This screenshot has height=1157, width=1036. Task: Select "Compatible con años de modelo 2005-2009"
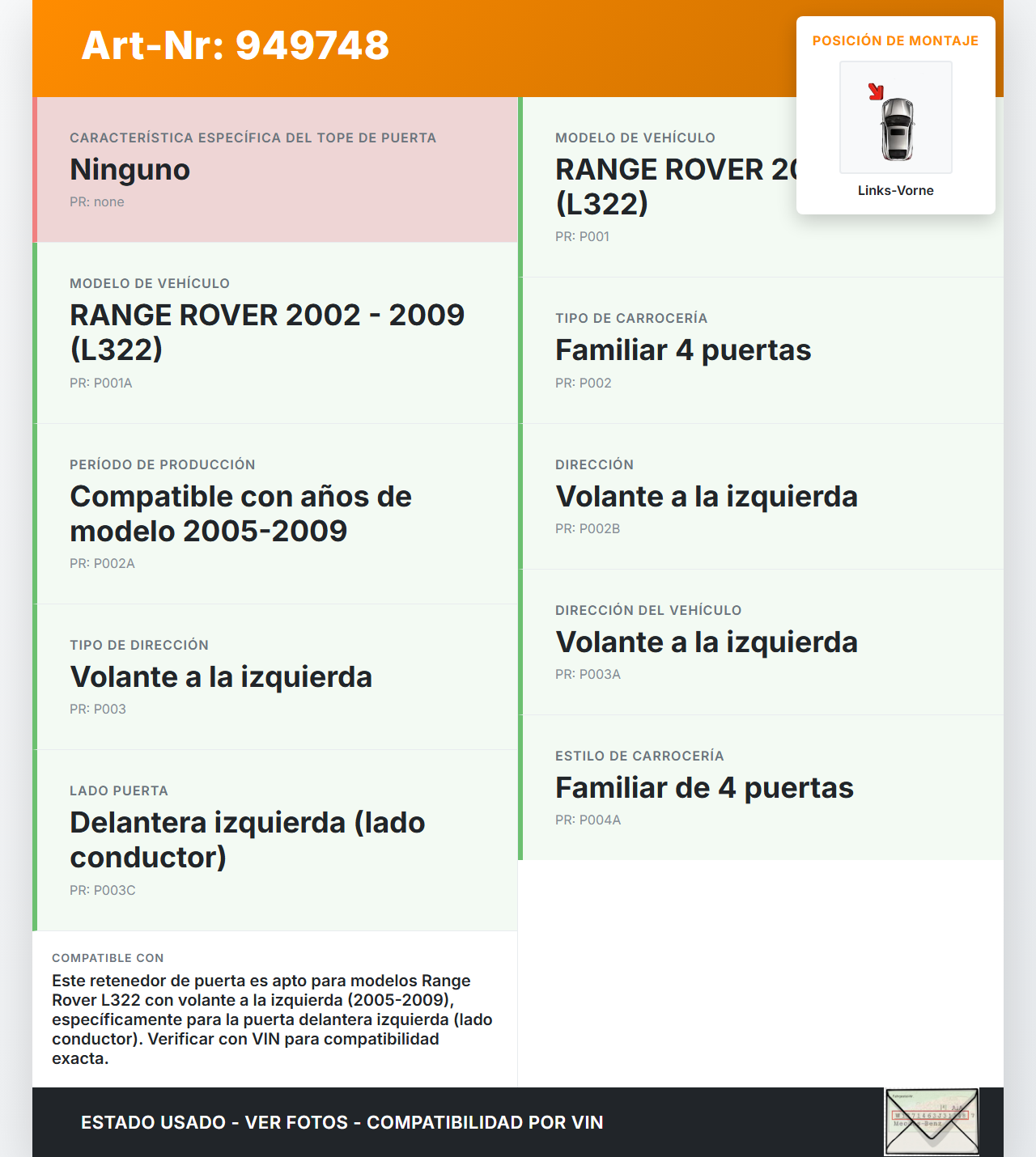[241, 513]
